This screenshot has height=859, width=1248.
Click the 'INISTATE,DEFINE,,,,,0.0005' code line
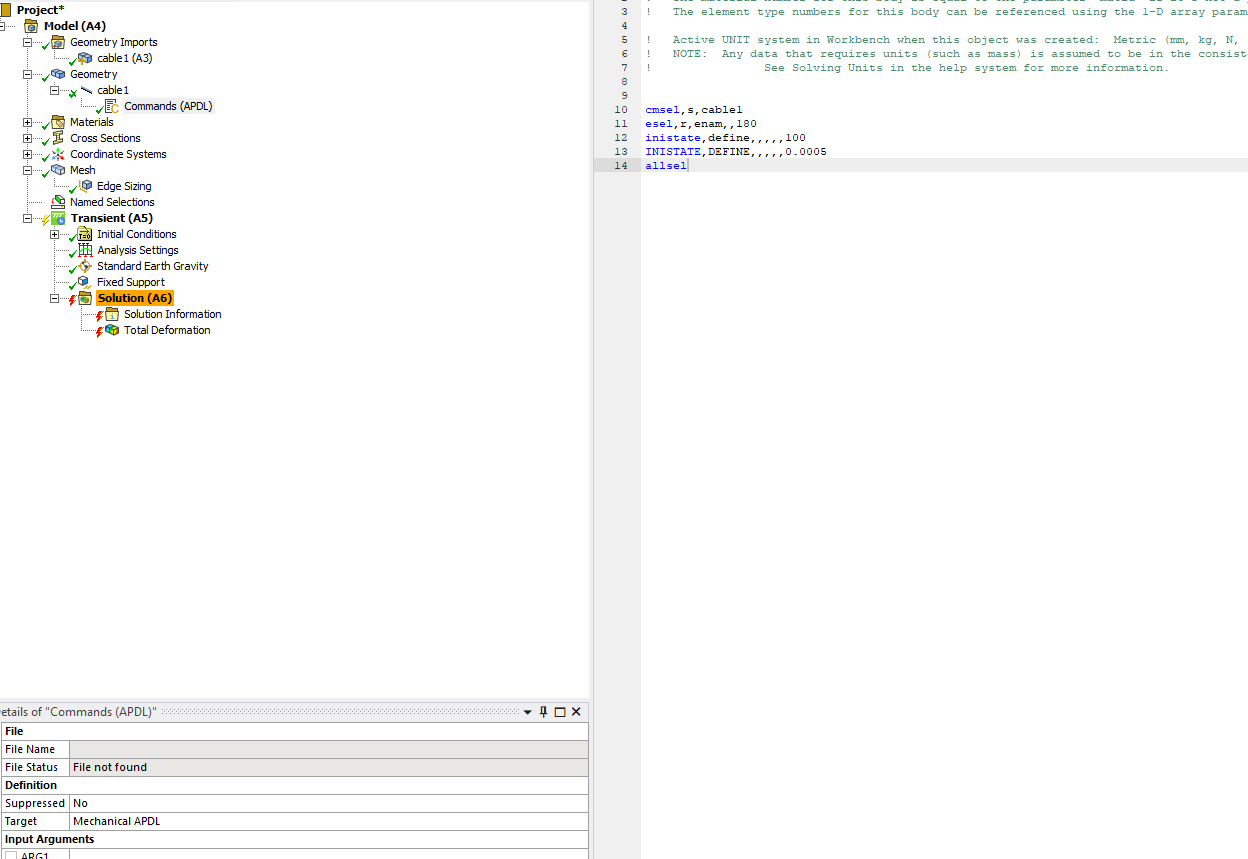736,152
